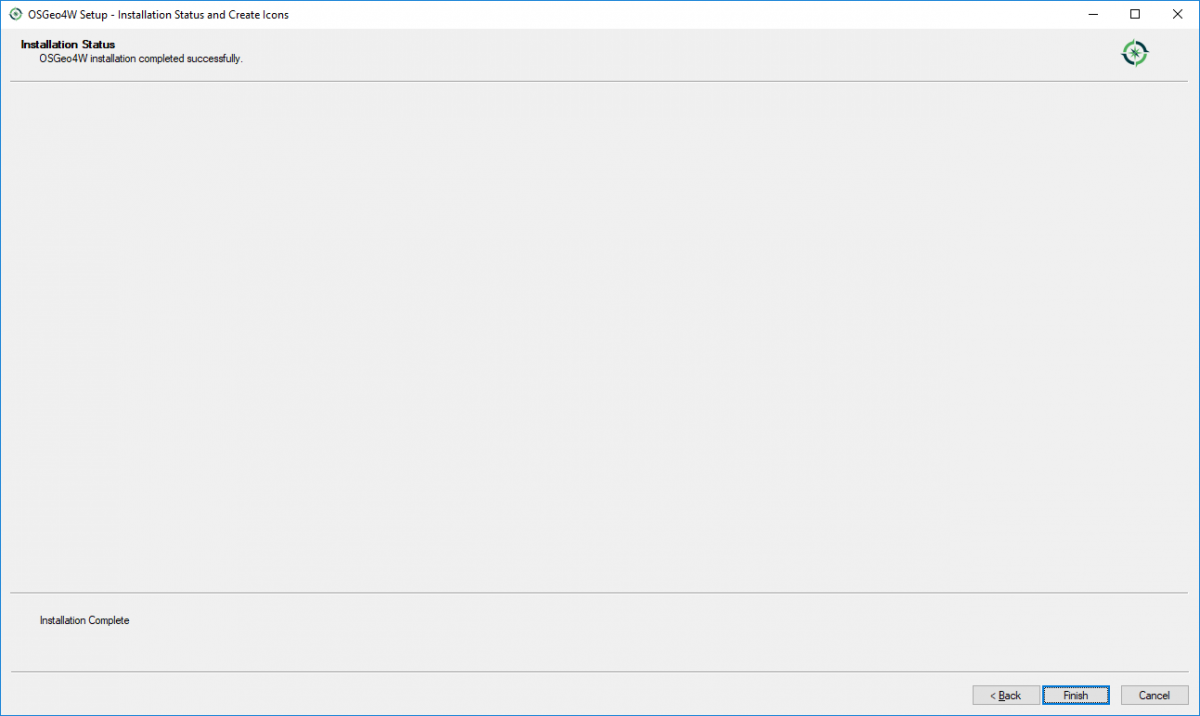Select the Back navigation button
Viewport: 1200px width, 716px height.
pos(1006,695)
